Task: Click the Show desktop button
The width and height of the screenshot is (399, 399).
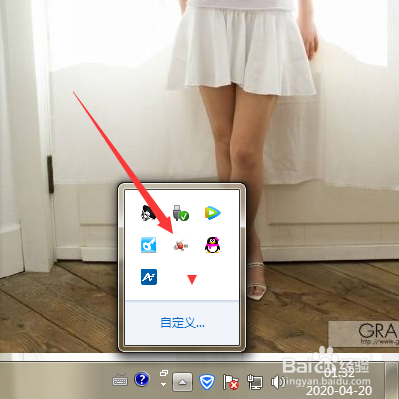Action: pyautogui.click(x=392, y=380)
